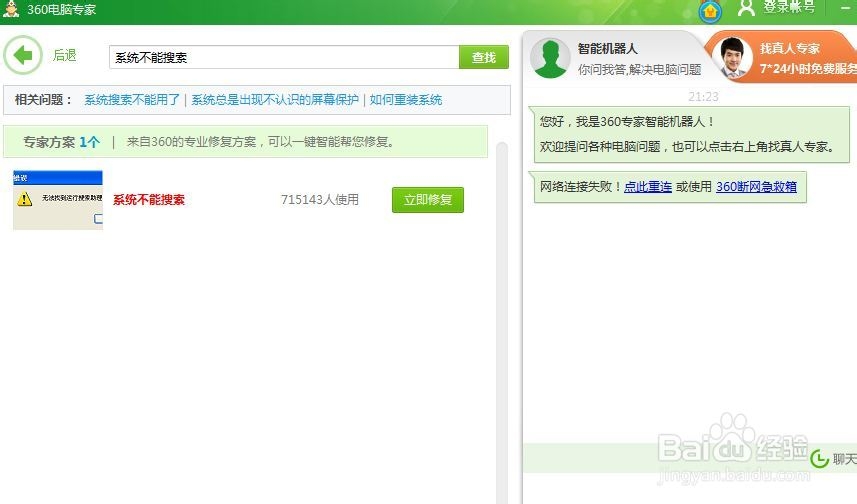Open the 360断网急救箱 link
Viewport: 857px width, 504px height.
click(756, 187)
